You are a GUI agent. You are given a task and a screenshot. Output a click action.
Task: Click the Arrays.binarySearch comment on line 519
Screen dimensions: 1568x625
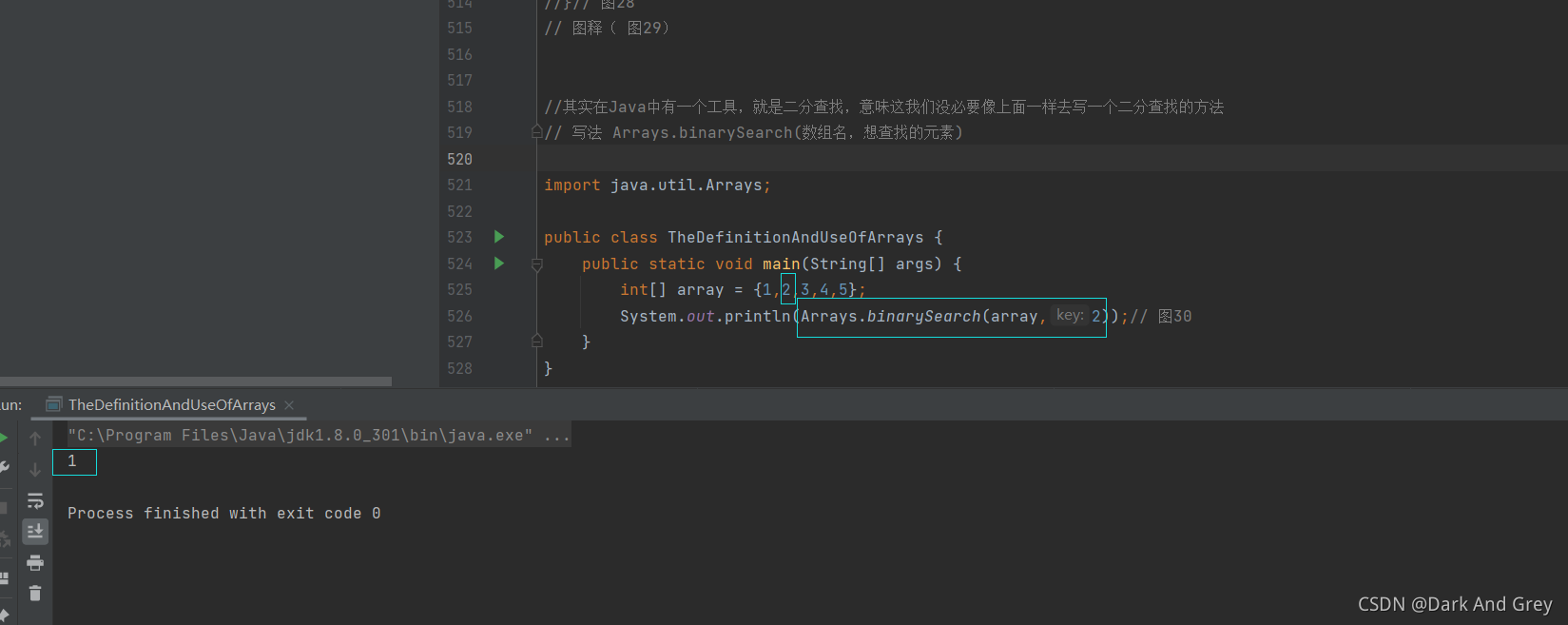753,133
